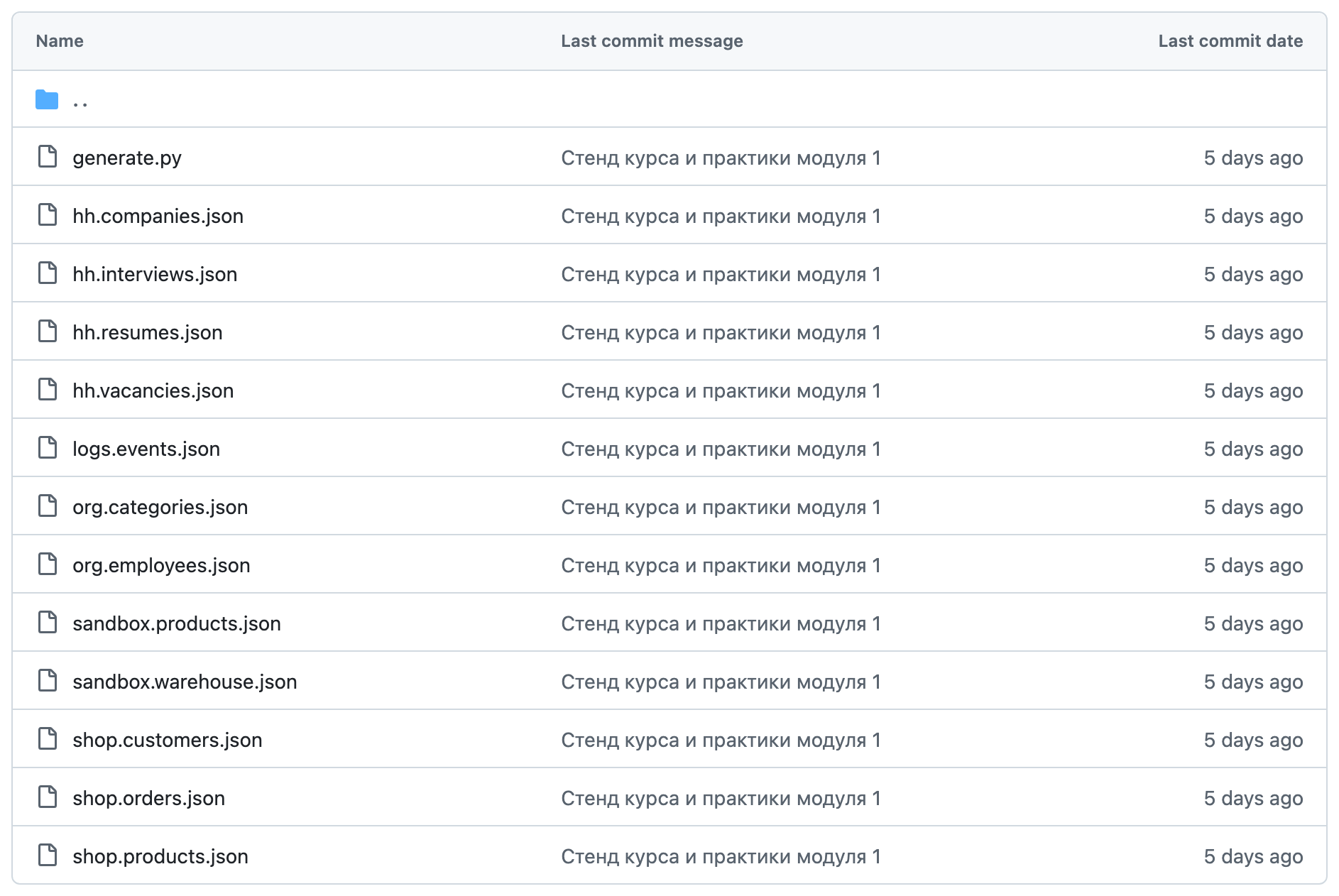Click the file icon next to generate.py
The height and width of the screenshot is (896, 1339).
tap(48, 157)
